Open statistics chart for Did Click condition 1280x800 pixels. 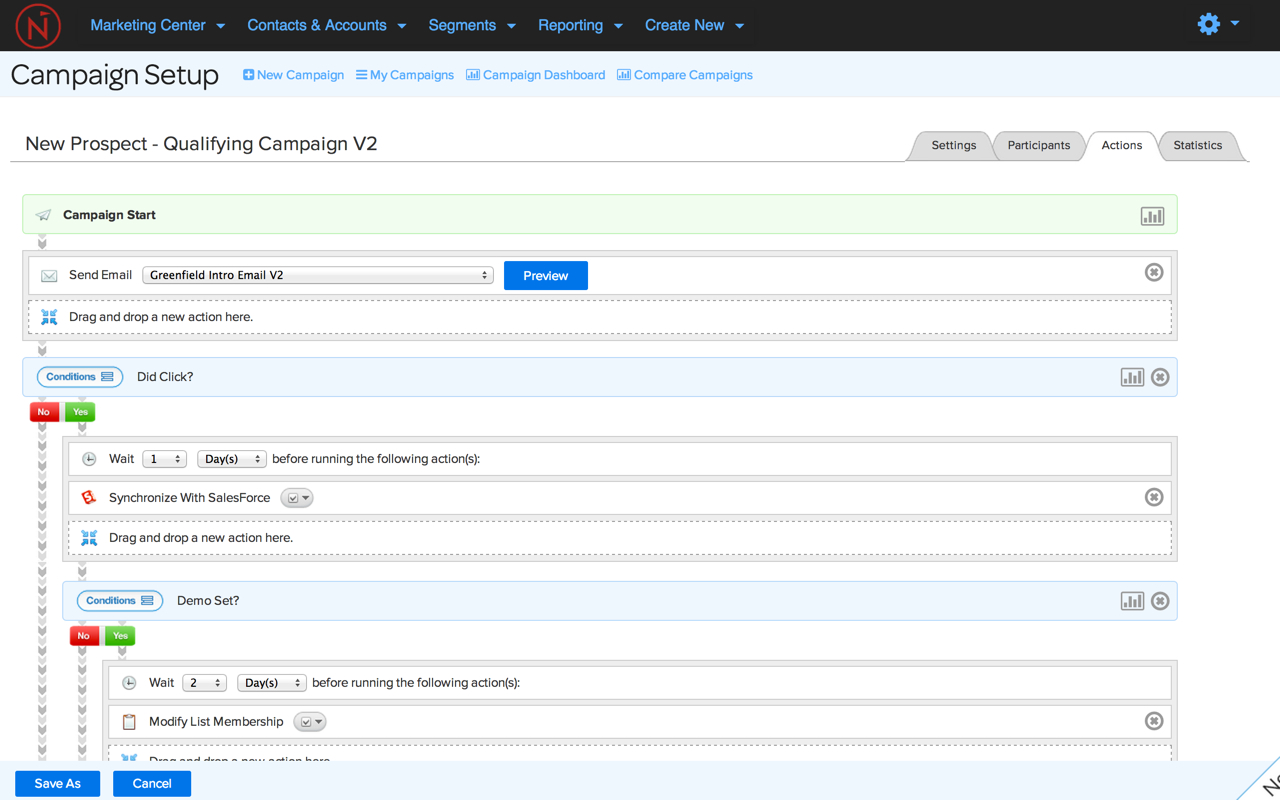click(1132, 377)
